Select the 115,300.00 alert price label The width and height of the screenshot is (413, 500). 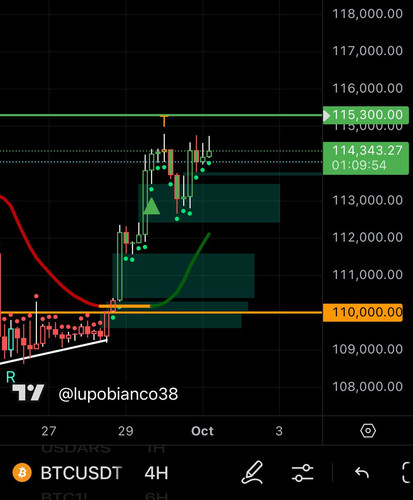[366, 115]
